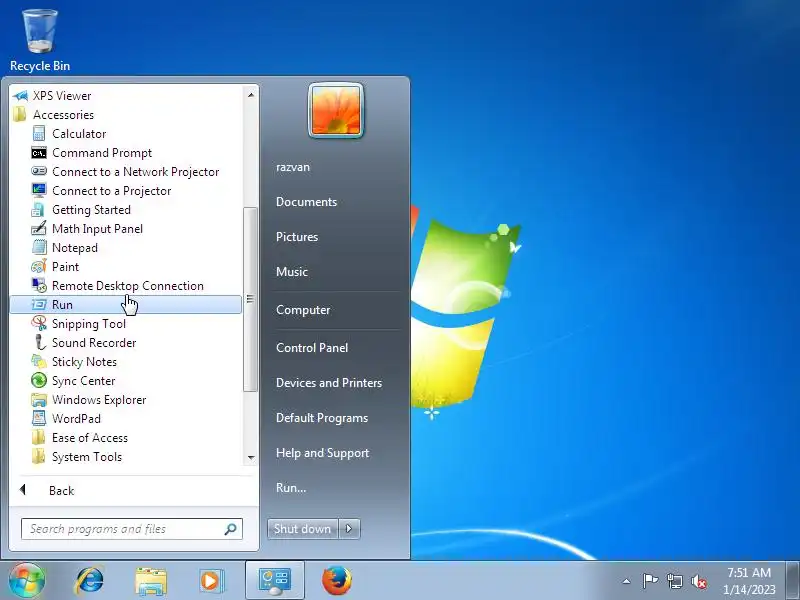Open Control Panel
The width and height of the screenshot is (800, 600).
[312, 347]
